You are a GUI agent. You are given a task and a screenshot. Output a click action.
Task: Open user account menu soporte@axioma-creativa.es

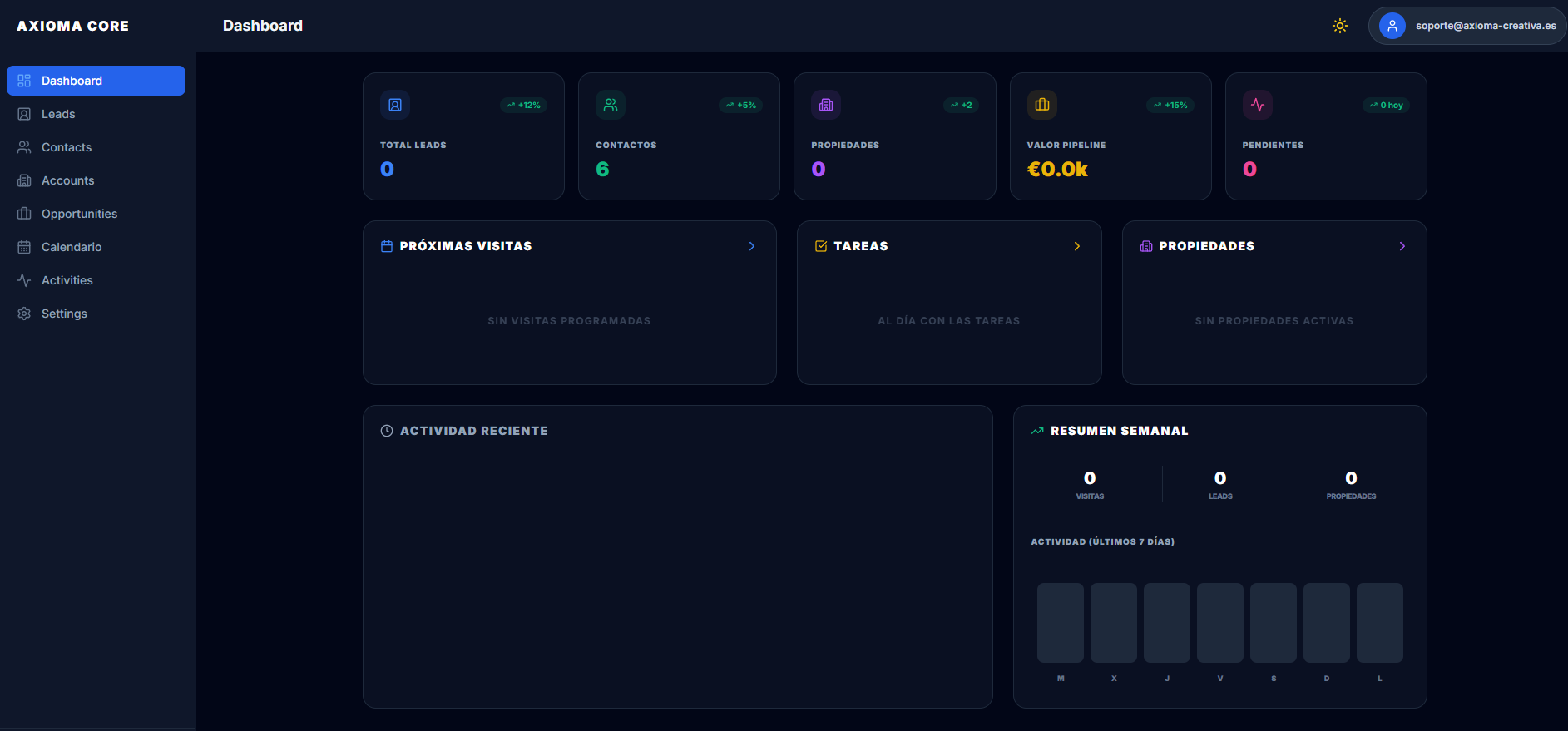[1467, 26]
